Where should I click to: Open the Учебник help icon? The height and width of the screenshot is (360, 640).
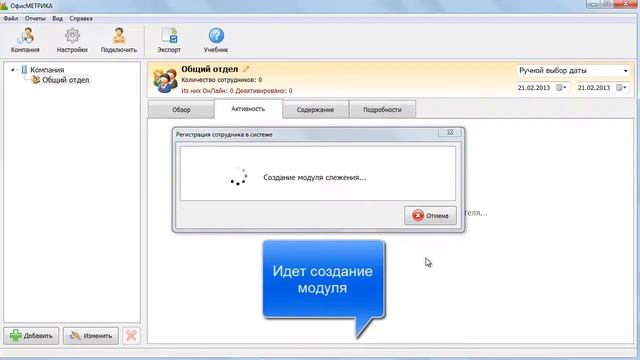click(216, 40)
